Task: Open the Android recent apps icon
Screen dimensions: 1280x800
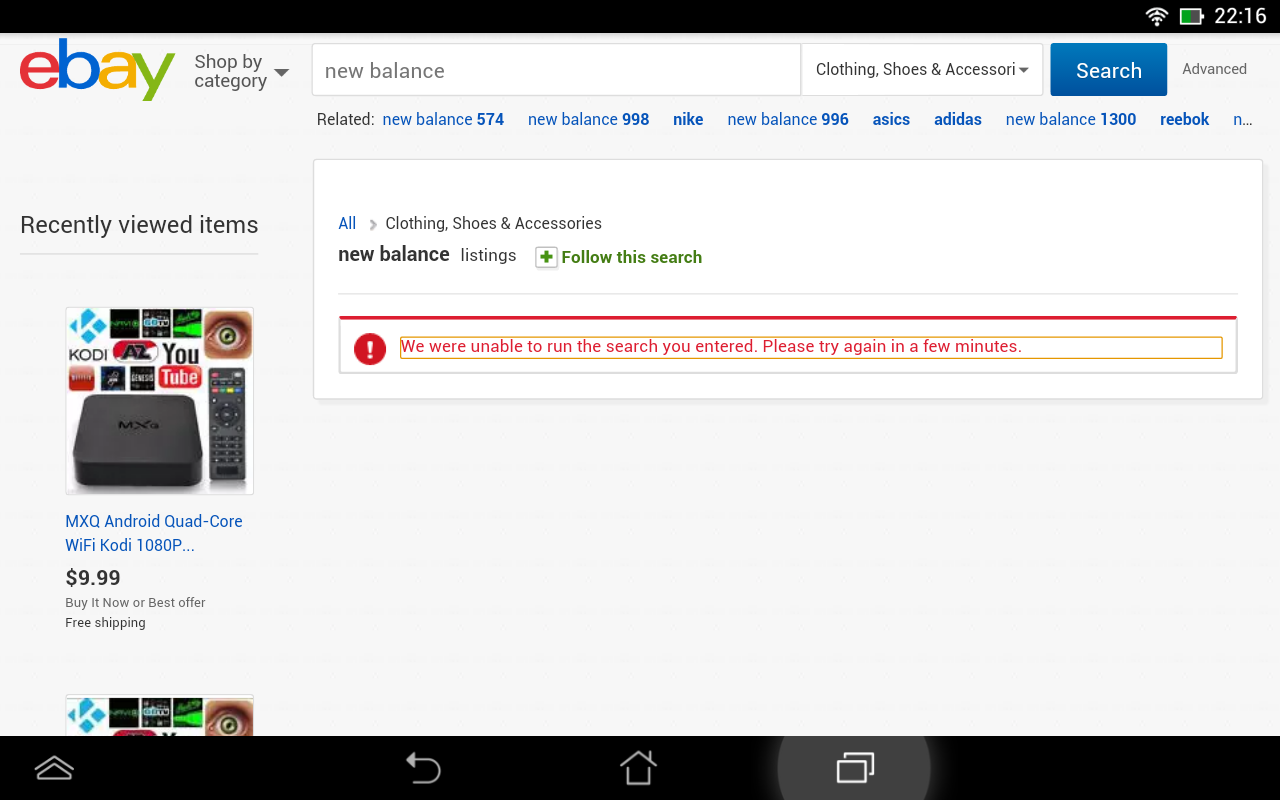Action: tap(855, 768)
